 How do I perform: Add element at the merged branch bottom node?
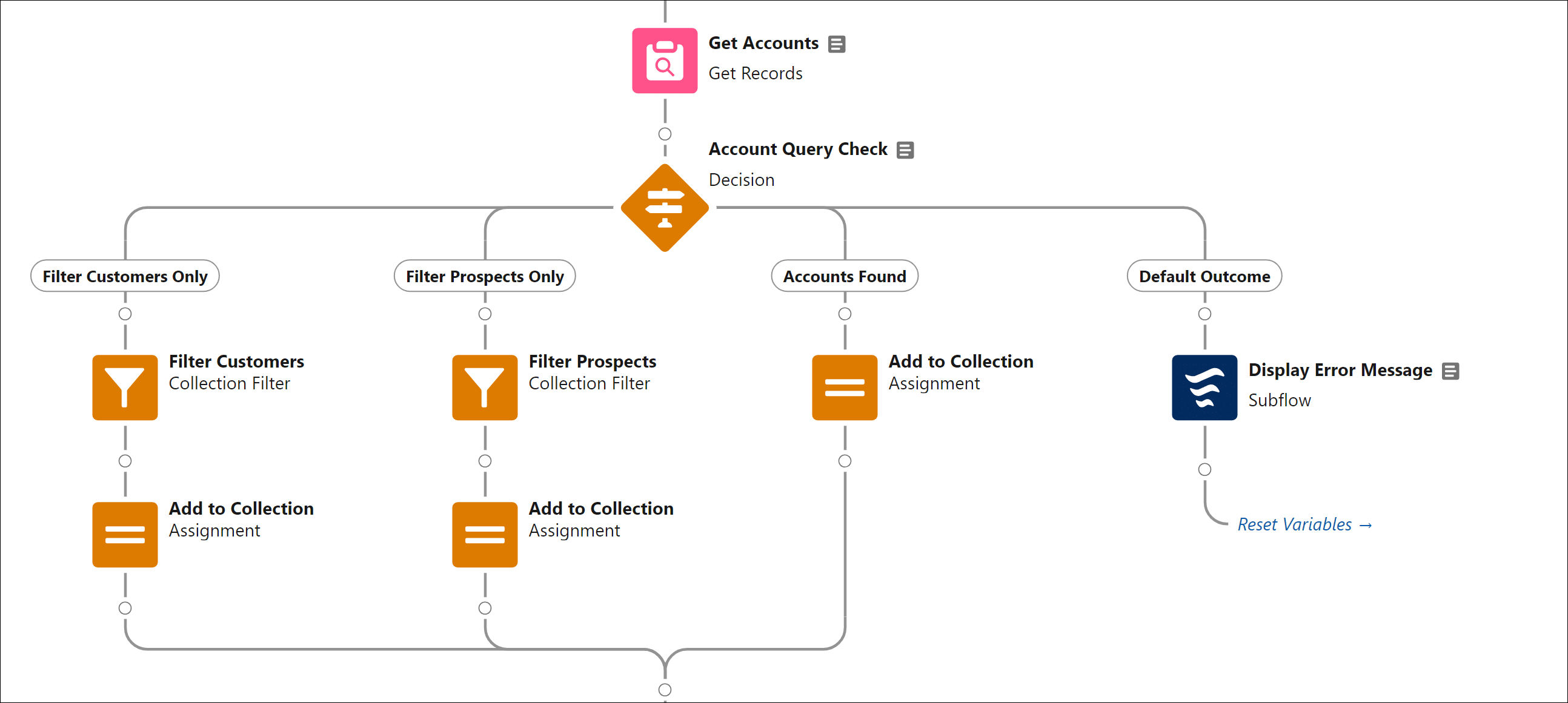point(665,690)
